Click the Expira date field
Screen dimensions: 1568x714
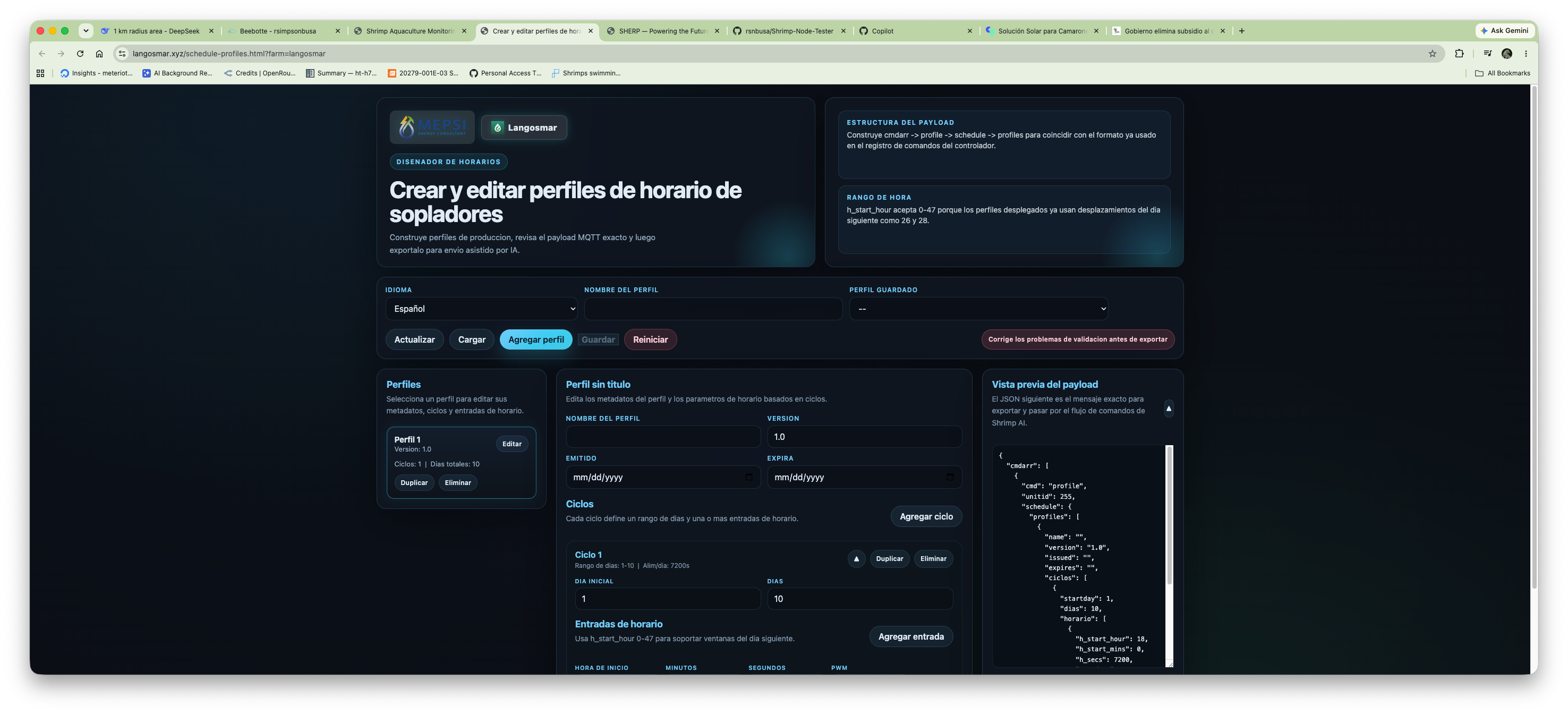coord(864,477)
